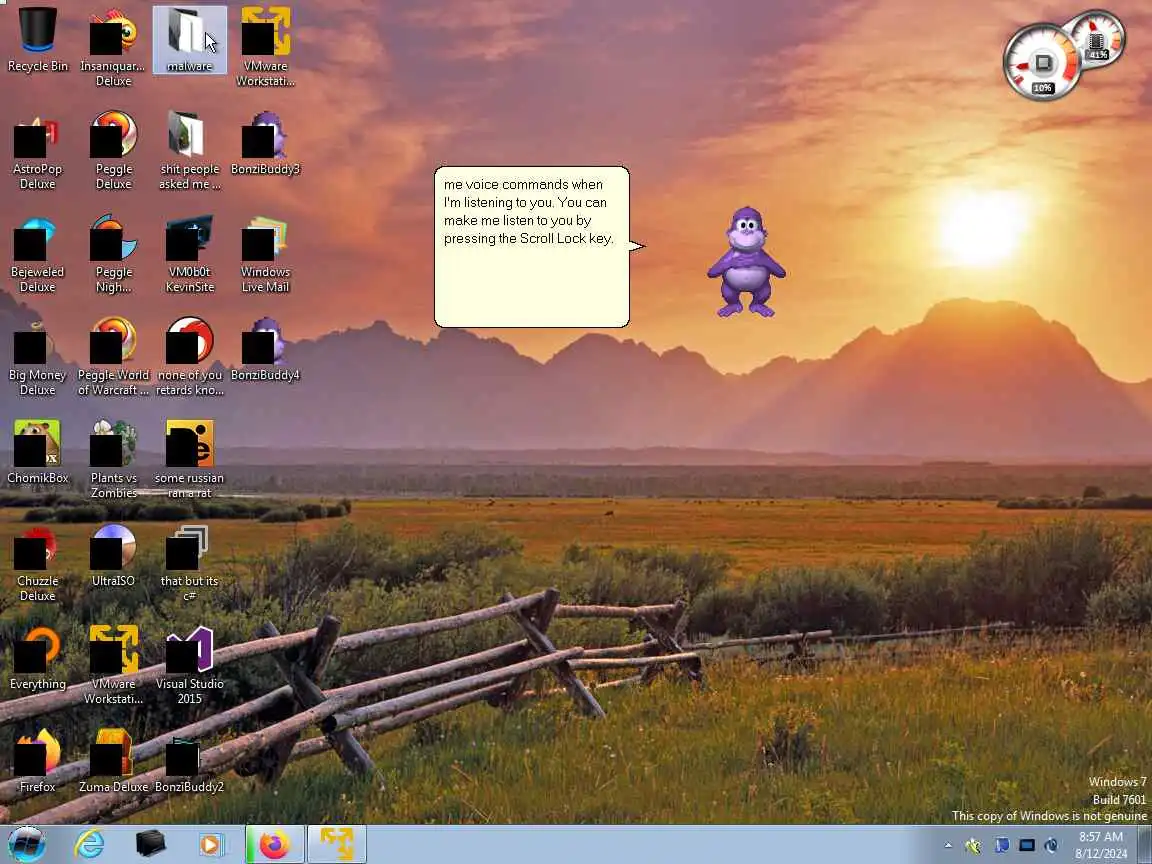Select the Insaniquarium Deluxe shortcut
The width and height of the screenshot is (1152, 864).
click(113, 47)
